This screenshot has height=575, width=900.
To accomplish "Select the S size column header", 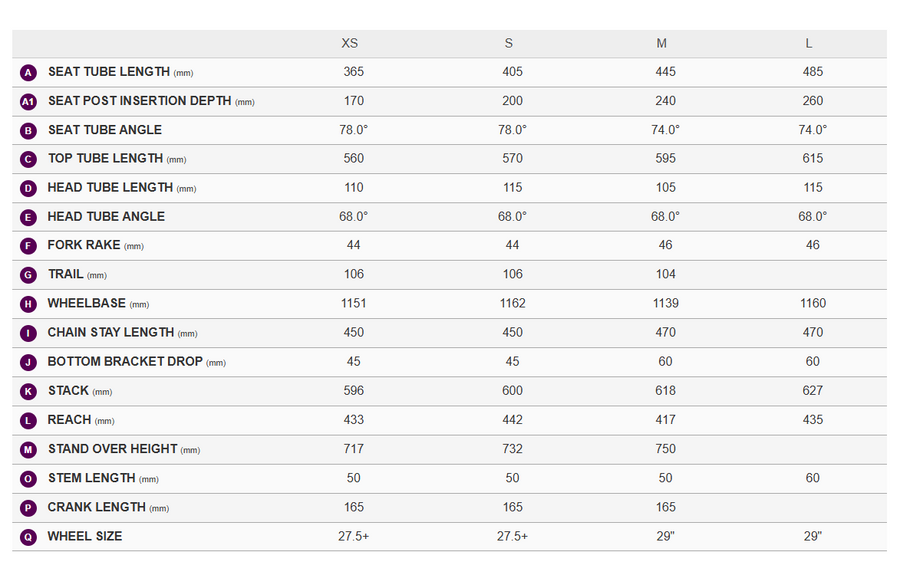I will pyautogui.click(x=509, y=43).
